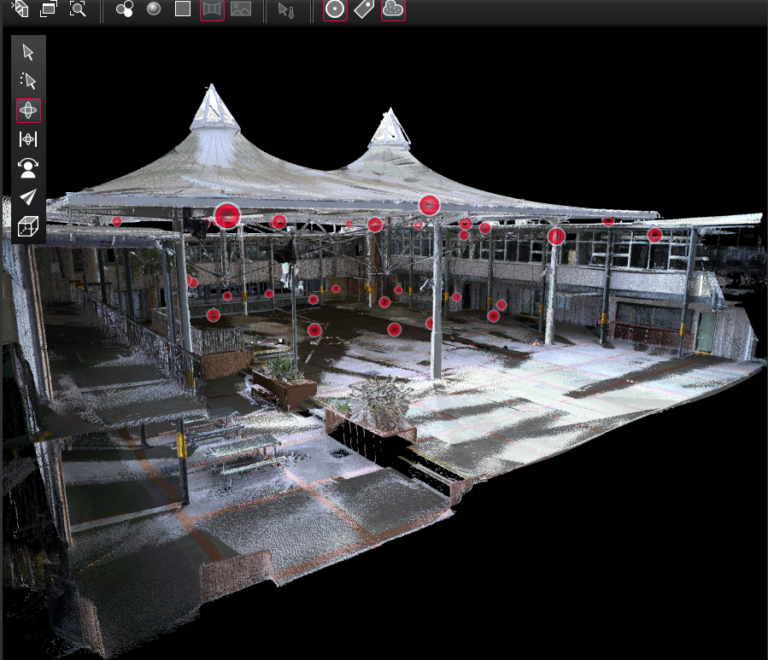The image size is (768, 660).
Task: Select red setup marker atop central front column
Action: pyautogui.click(x=430, y=205)
